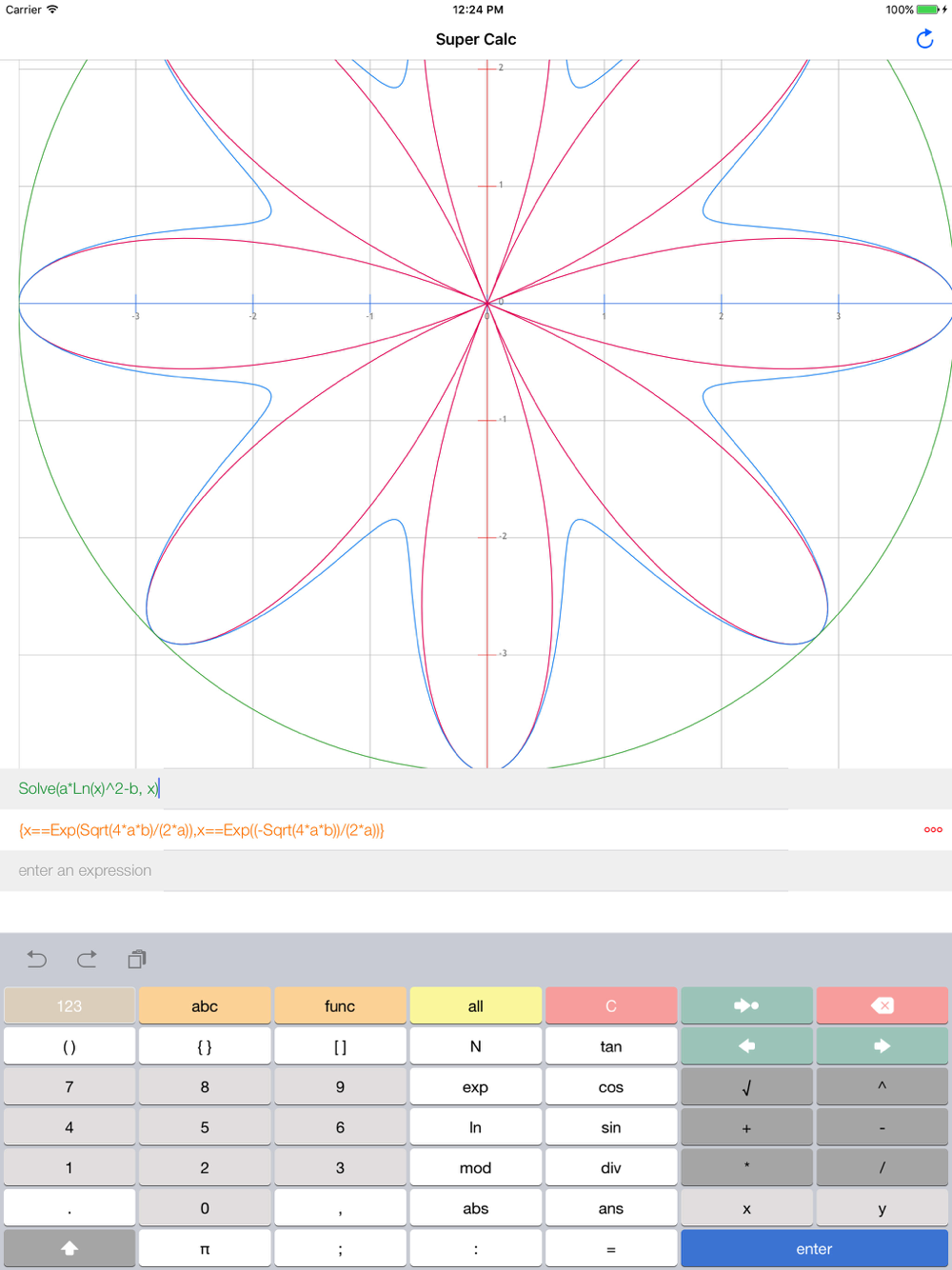Insert the pi constant

tap(205, 1248)
